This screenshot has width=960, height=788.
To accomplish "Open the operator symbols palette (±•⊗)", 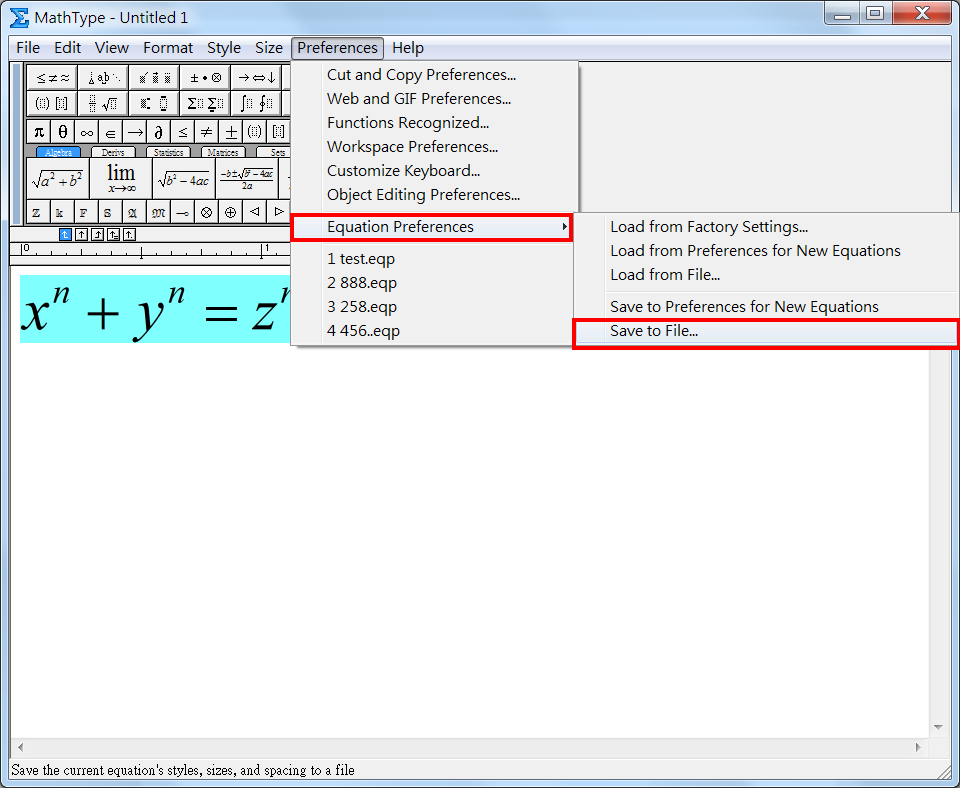I will click(x=205, y=78).
